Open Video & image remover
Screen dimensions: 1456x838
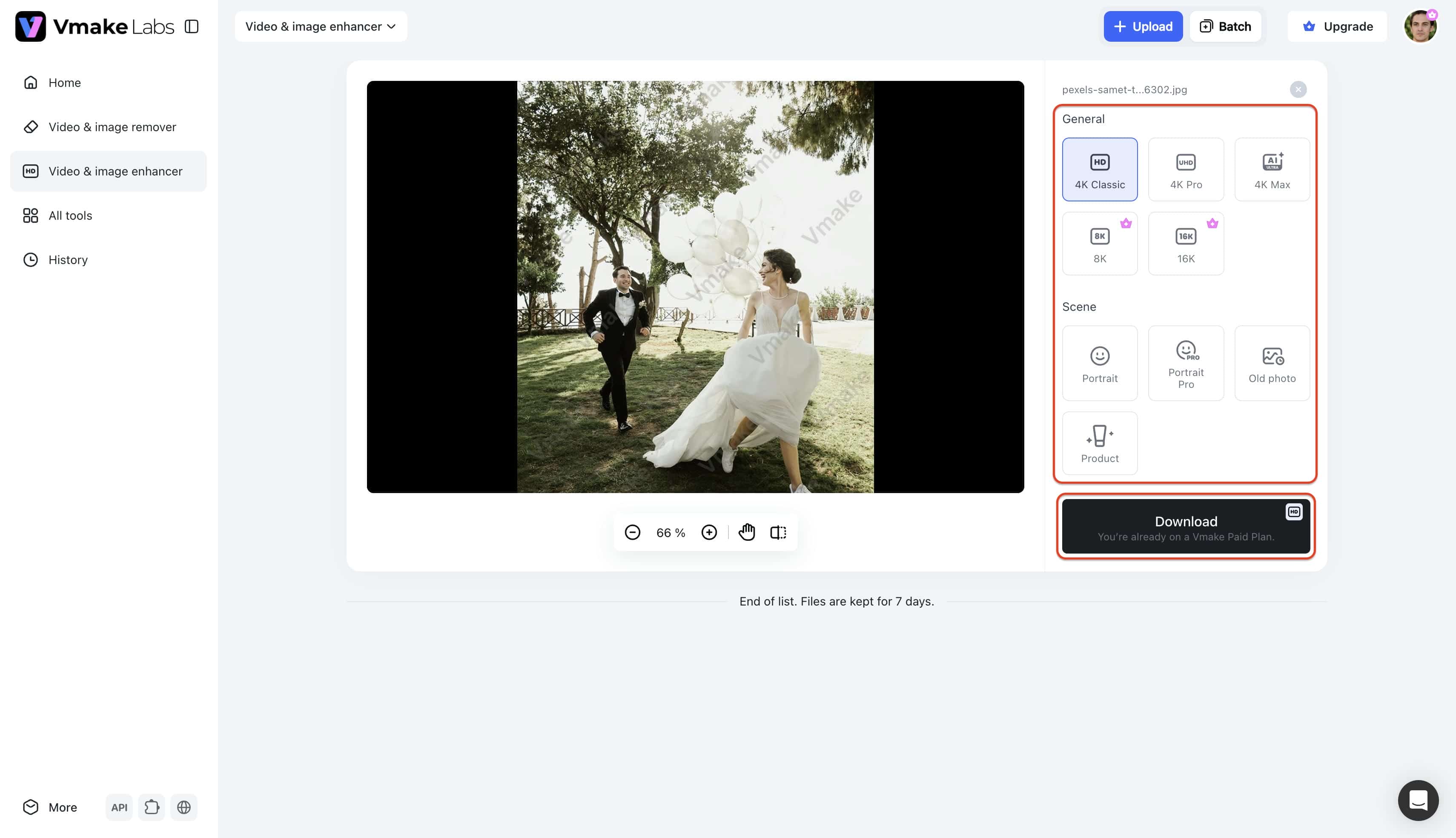pos(108,126)
